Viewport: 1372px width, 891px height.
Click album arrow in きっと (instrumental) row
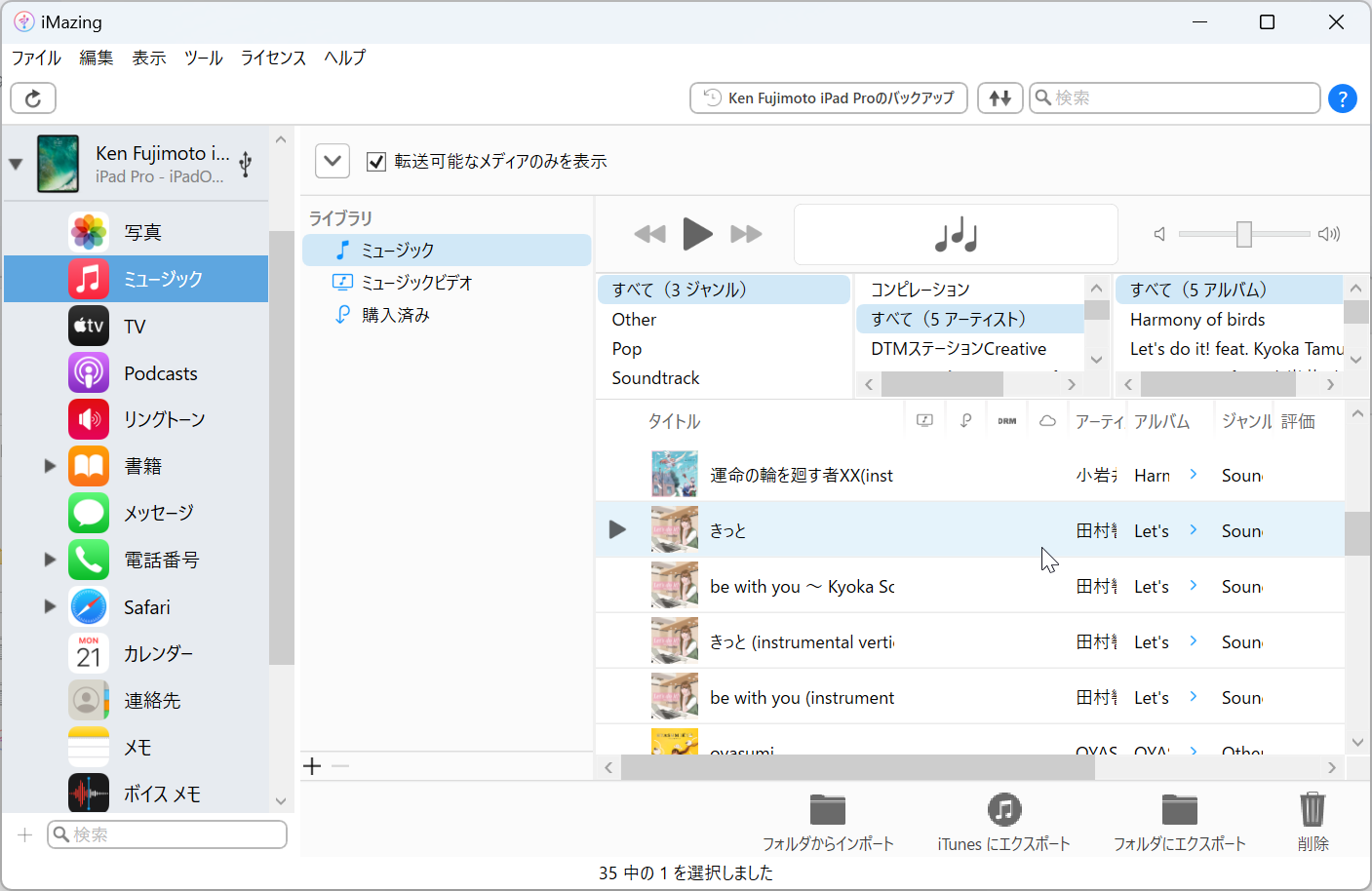(1194, 640)
